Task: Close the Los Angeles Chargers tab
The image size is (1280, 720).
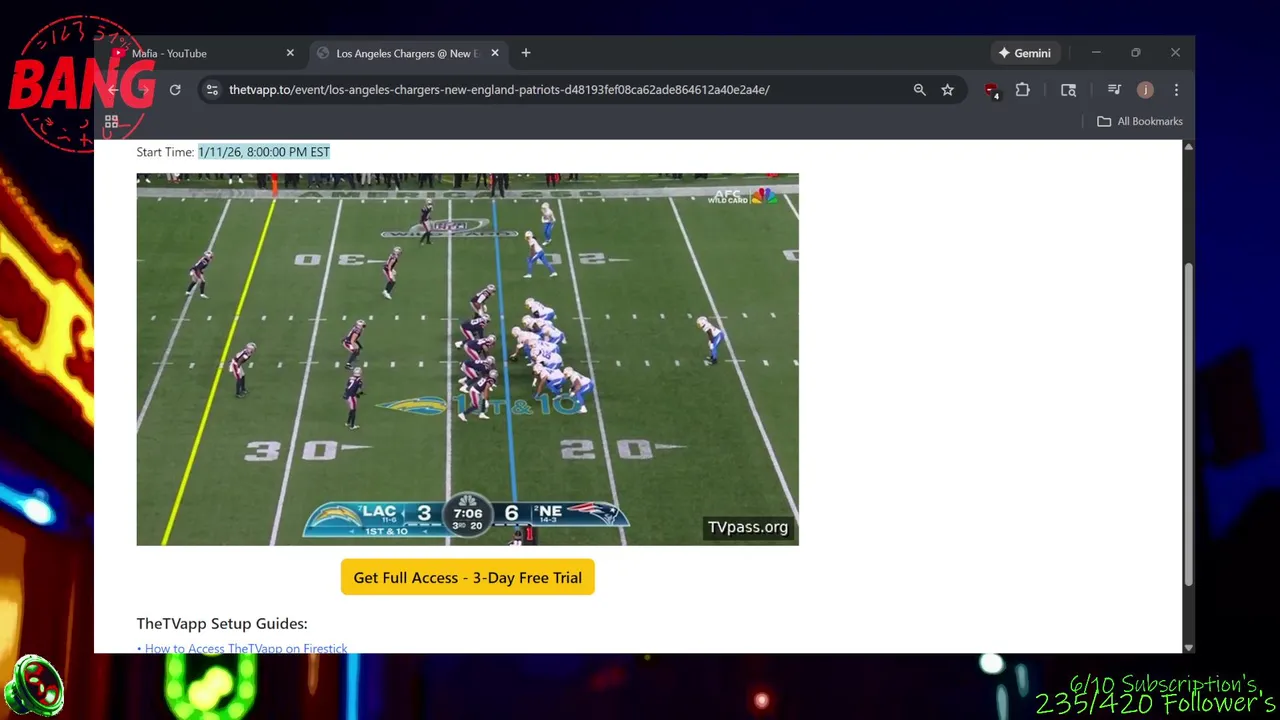Action: (494, 53)
